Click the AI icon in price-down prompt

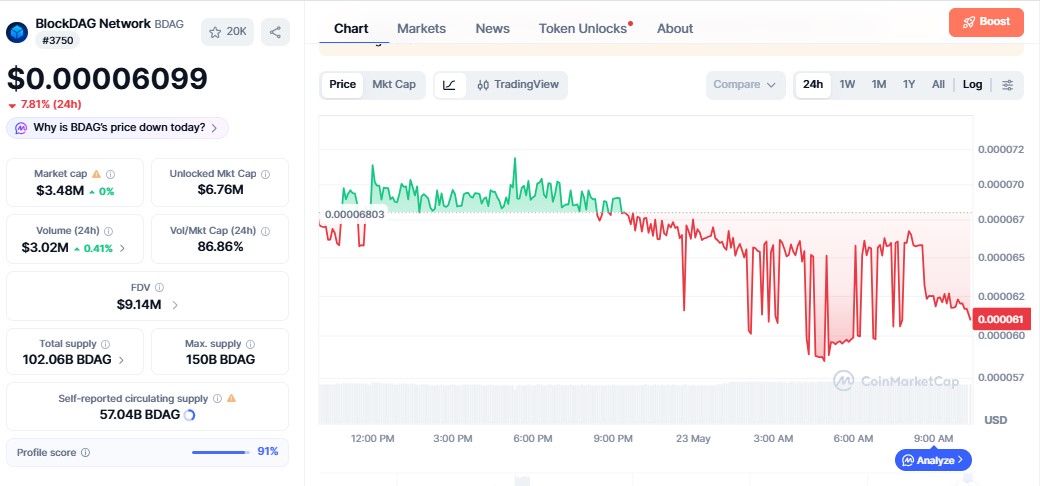(x=21, y=128)
